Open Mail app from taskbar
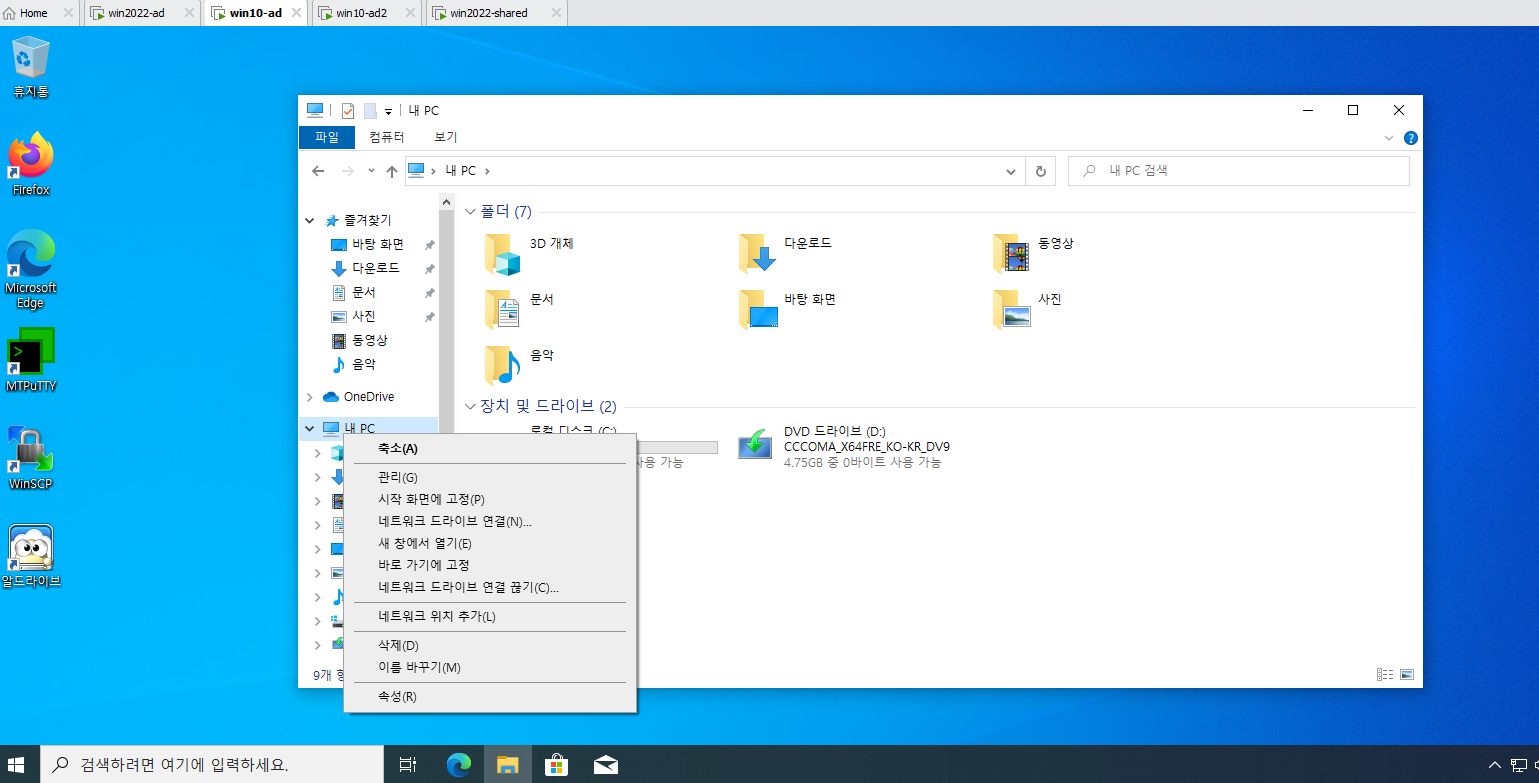This screenshot has height=783, width=1539. tap(605, 765)
